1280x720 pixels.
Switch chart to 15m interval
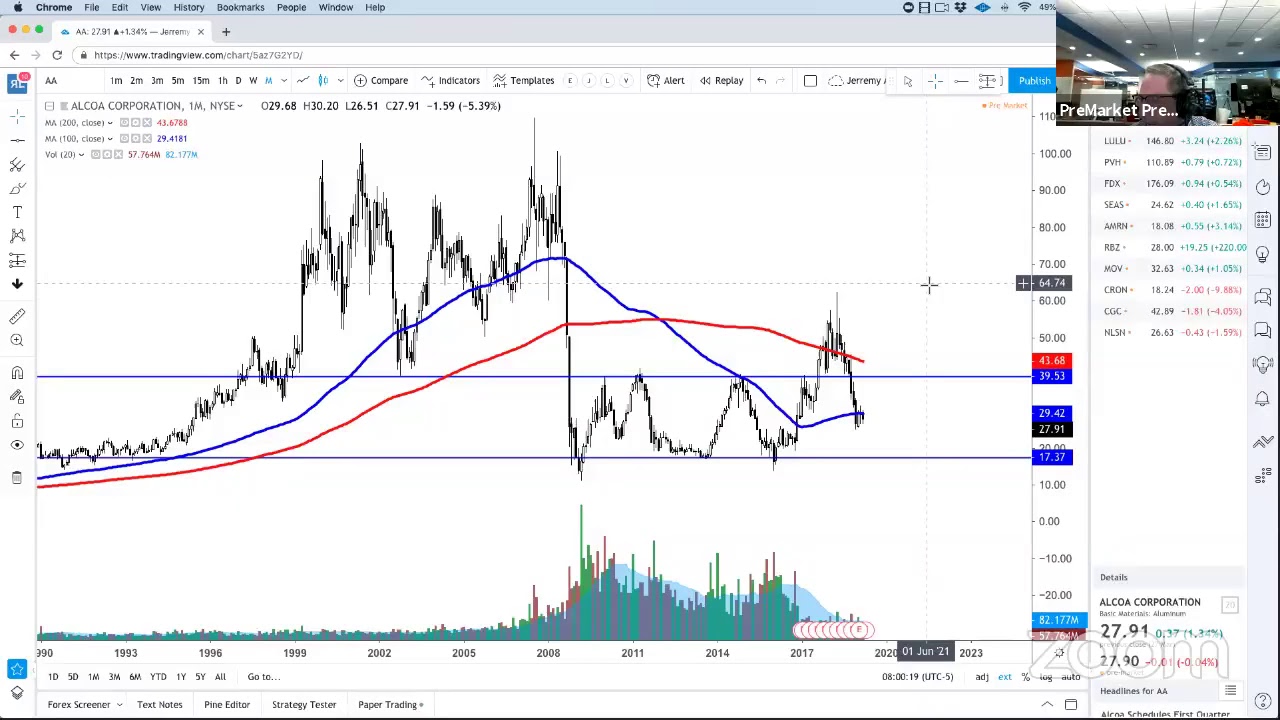click(201, 80)
